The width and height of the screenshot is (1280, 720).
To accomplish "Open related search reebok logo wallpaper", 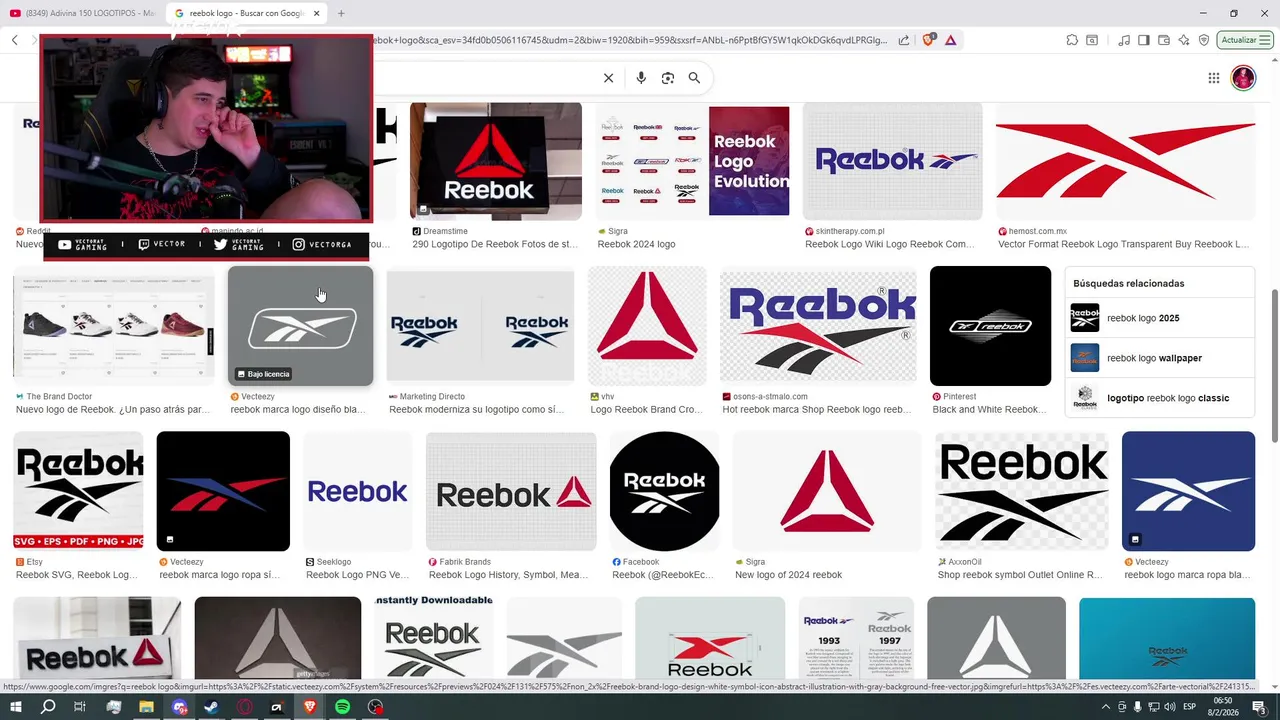I will point(1160,358).
